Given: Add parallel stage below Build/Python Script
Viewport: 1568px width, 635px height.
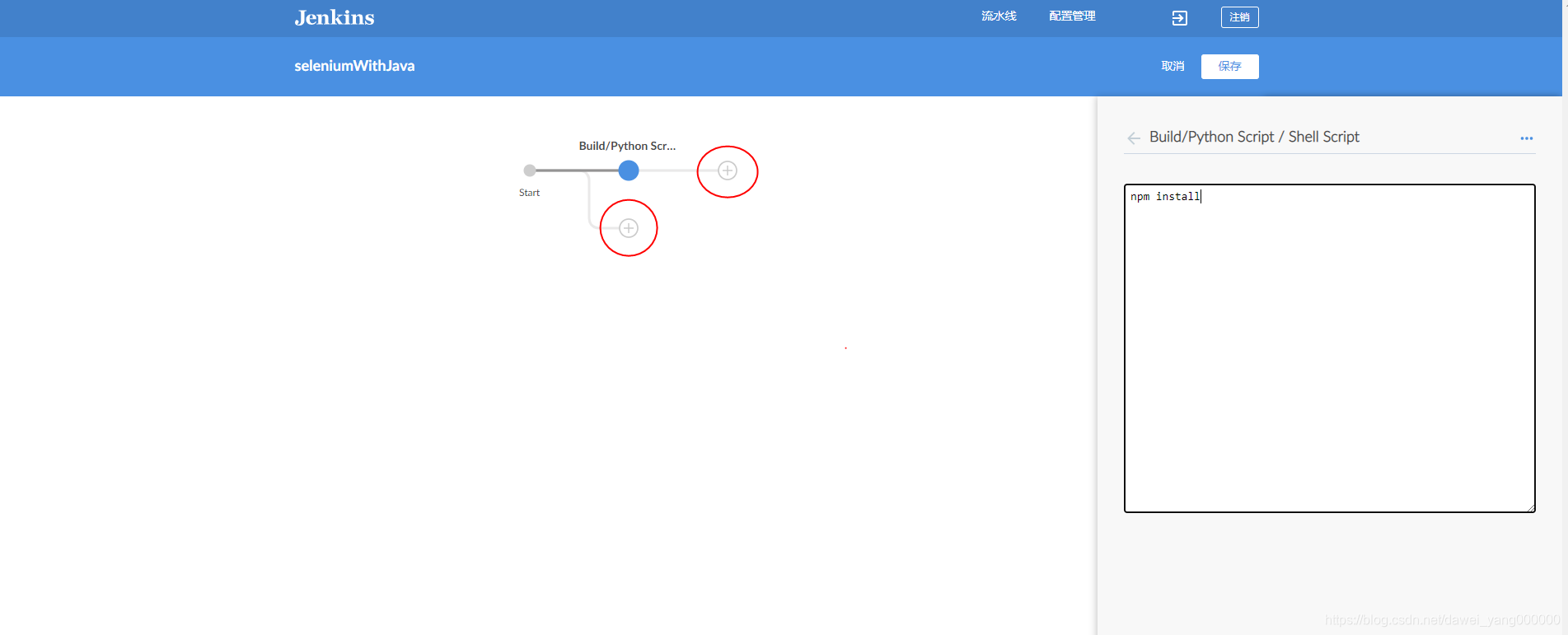Looking at the screenshot, I should point(629,228).
